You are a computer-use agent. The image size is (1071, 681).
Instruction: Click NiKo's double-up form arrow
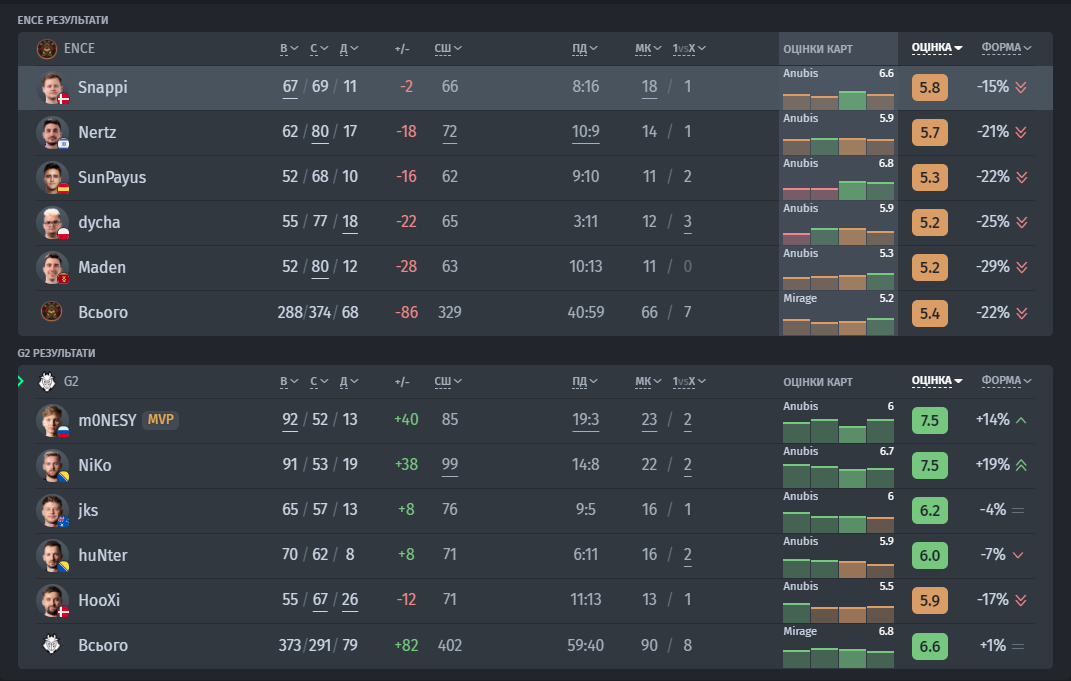coord(1021,465)
